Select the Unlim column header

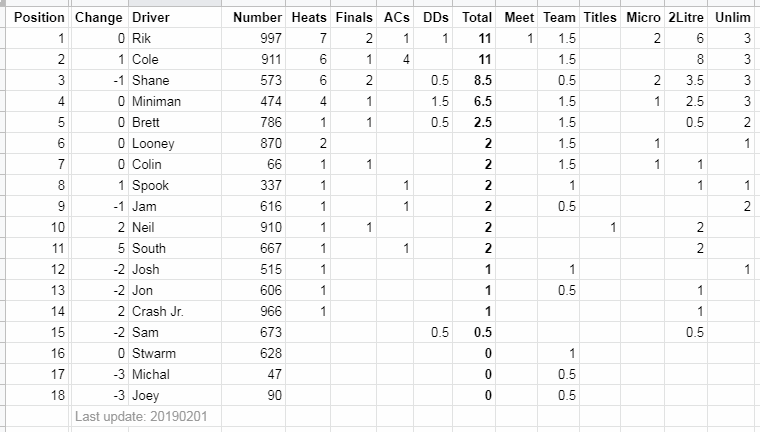(x=734, y=18)
